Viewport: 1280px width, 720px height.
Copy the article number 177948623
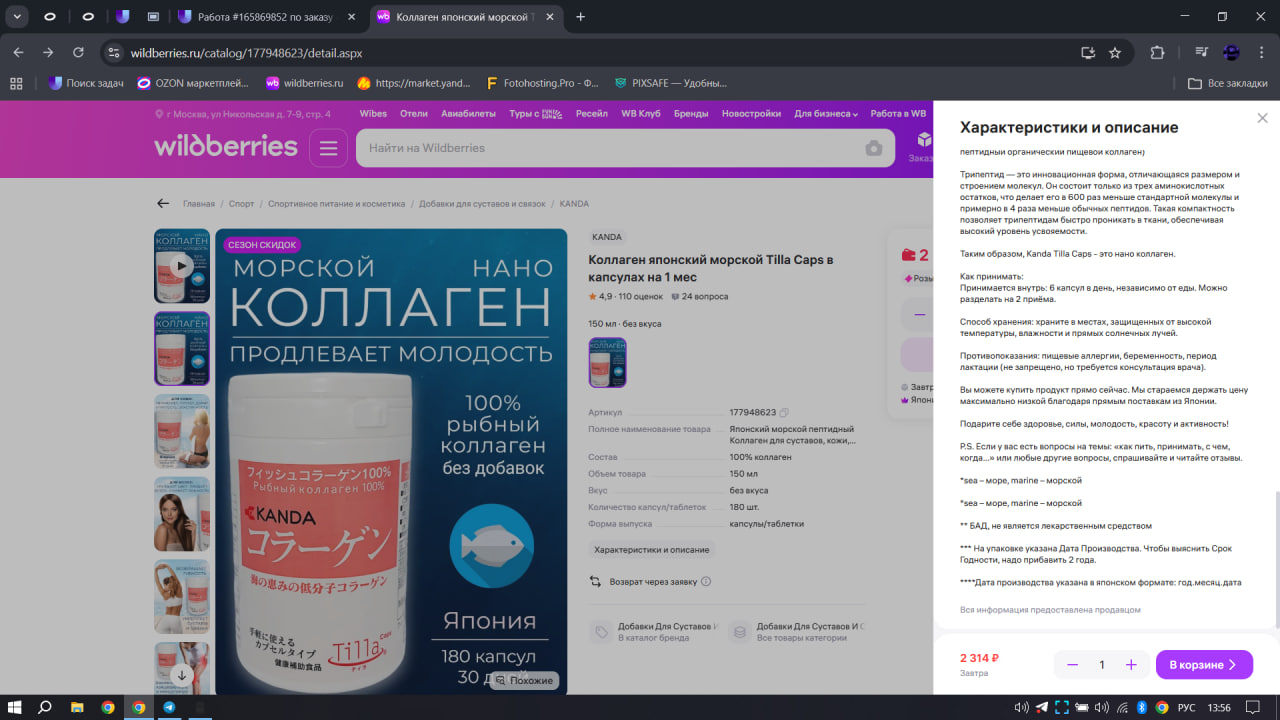point(784,412)
